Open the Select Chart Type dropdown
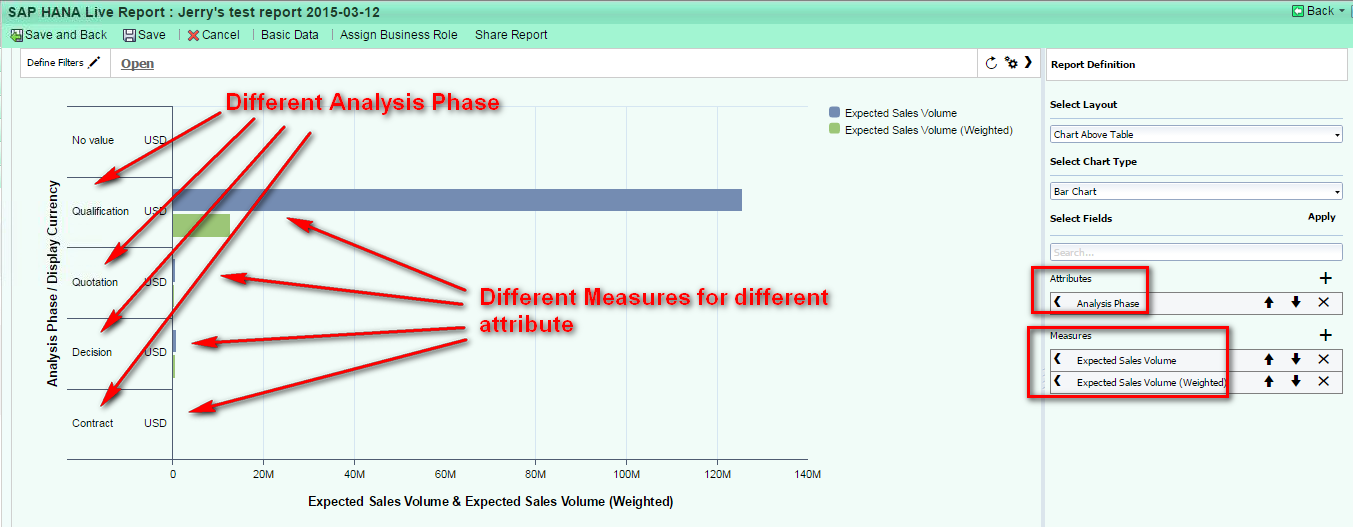 [x=1196, y=191]
